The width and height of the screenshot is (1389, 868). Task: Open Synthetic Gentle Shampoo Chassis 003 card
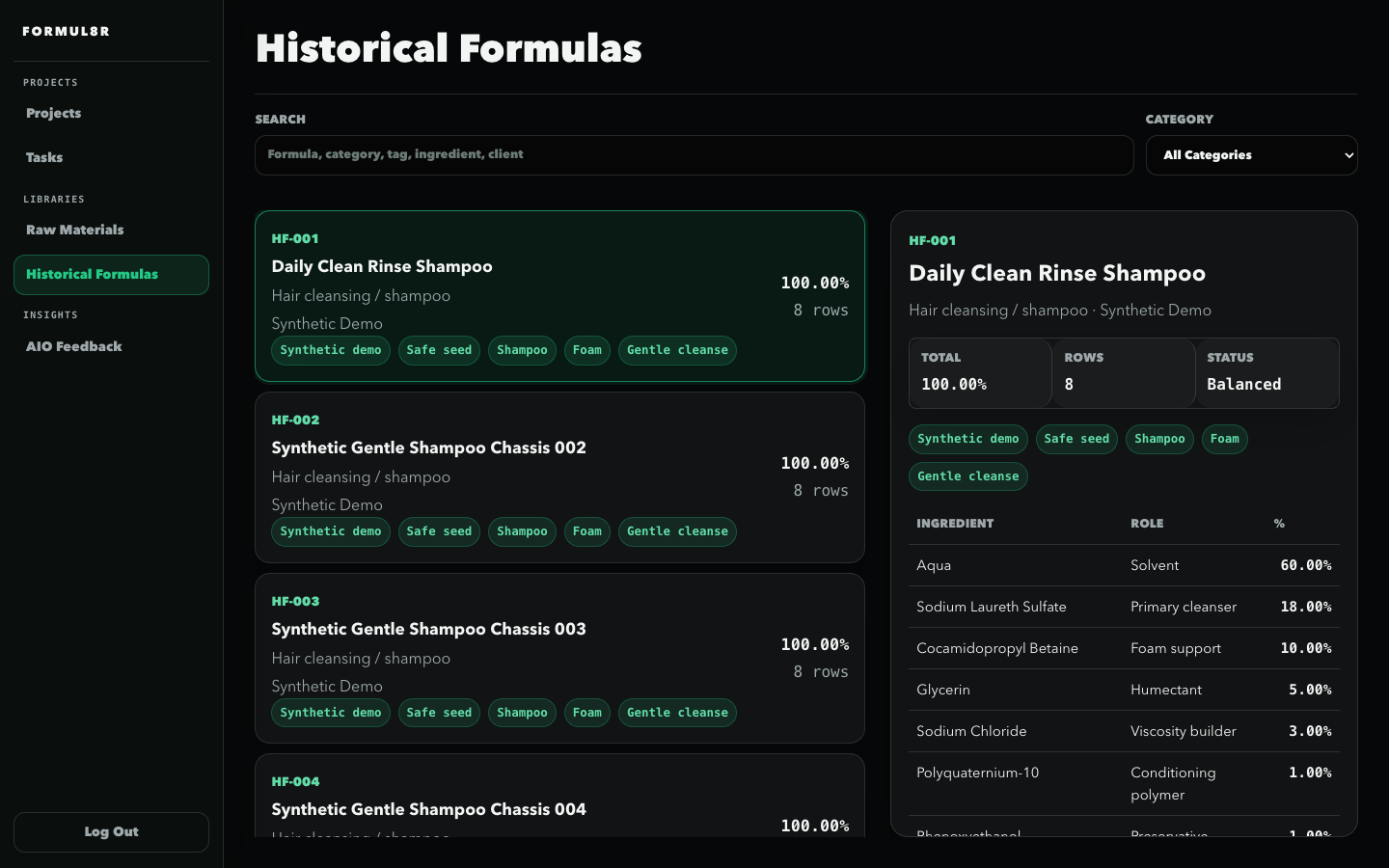point(559,659)
